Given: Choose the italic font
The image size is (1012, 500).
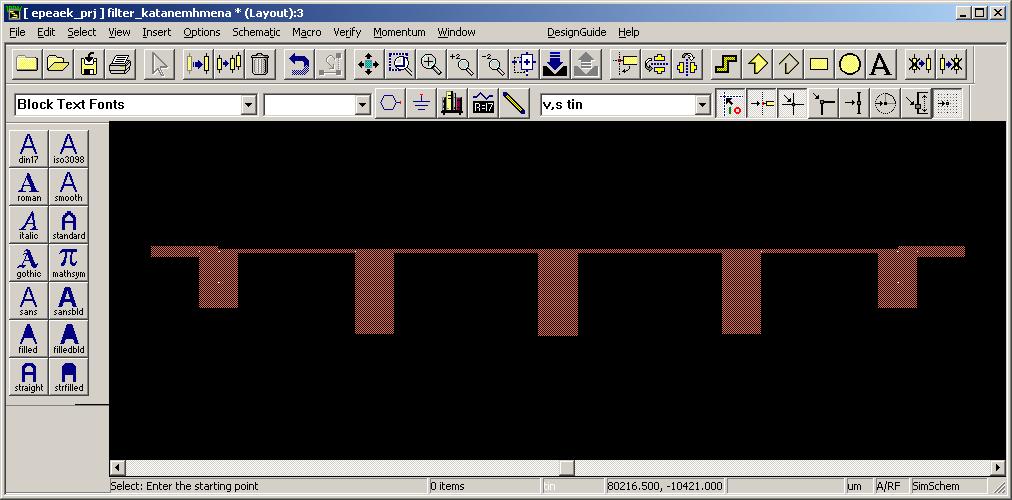Looking at the screenshot, I should [x=29, y=225].
